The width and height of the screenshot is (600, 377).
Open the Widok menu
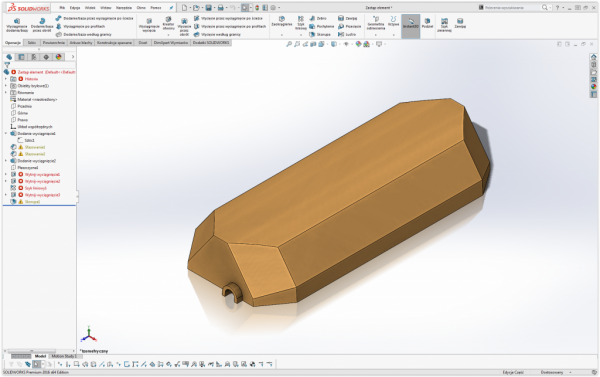coord(90,8)
